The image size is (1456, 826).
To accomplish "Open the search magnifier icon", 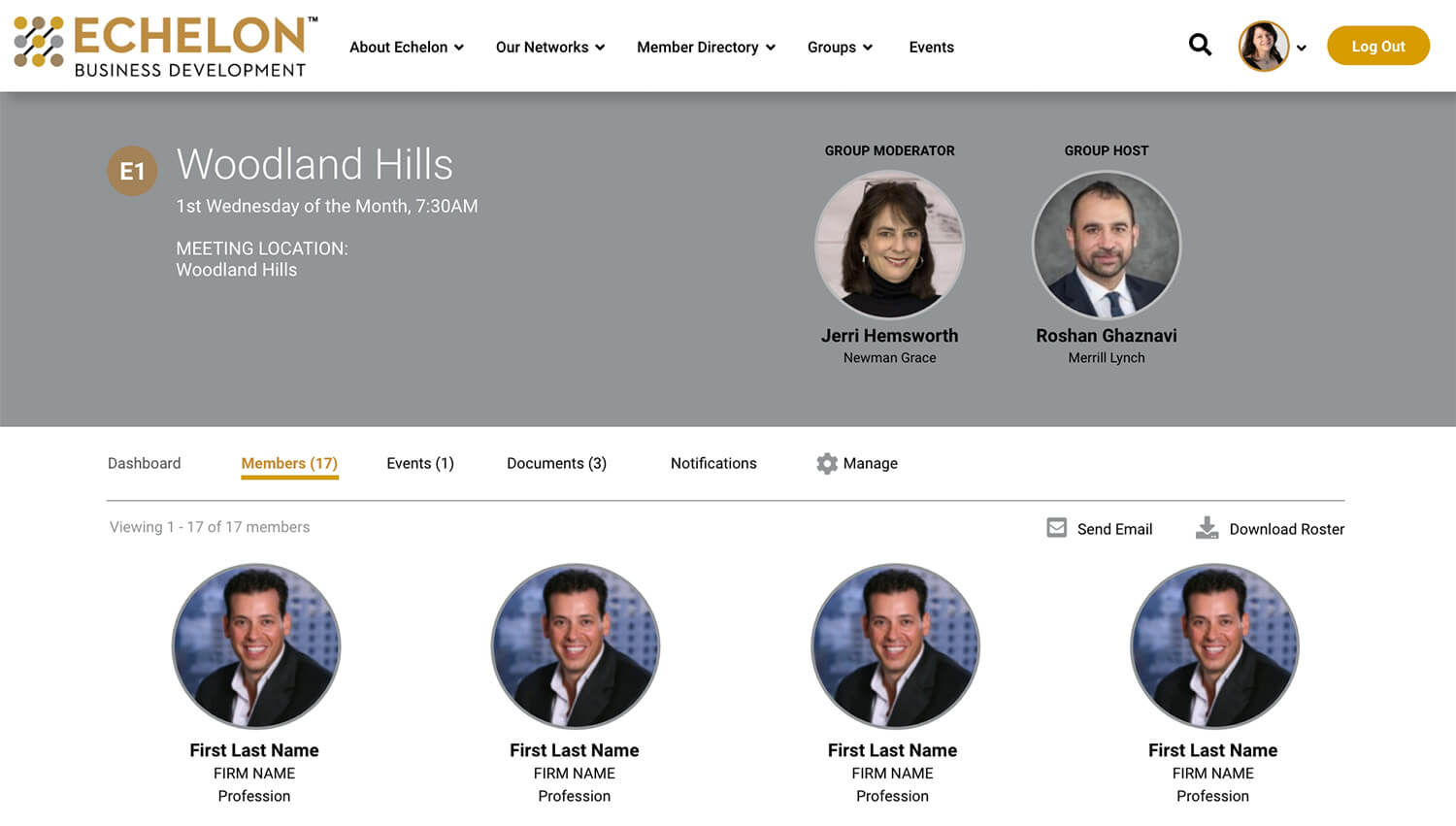I will (1200, 45).
